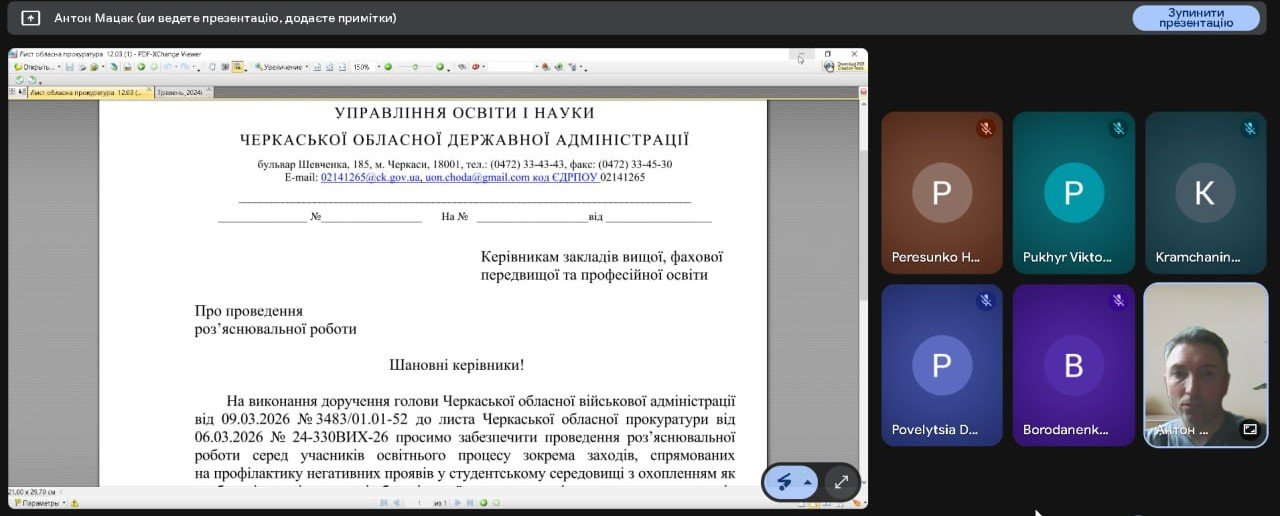1280x516 pixels.
Task: Click muted microphone icon on Peresunko tile
Action: coord(986,128)
